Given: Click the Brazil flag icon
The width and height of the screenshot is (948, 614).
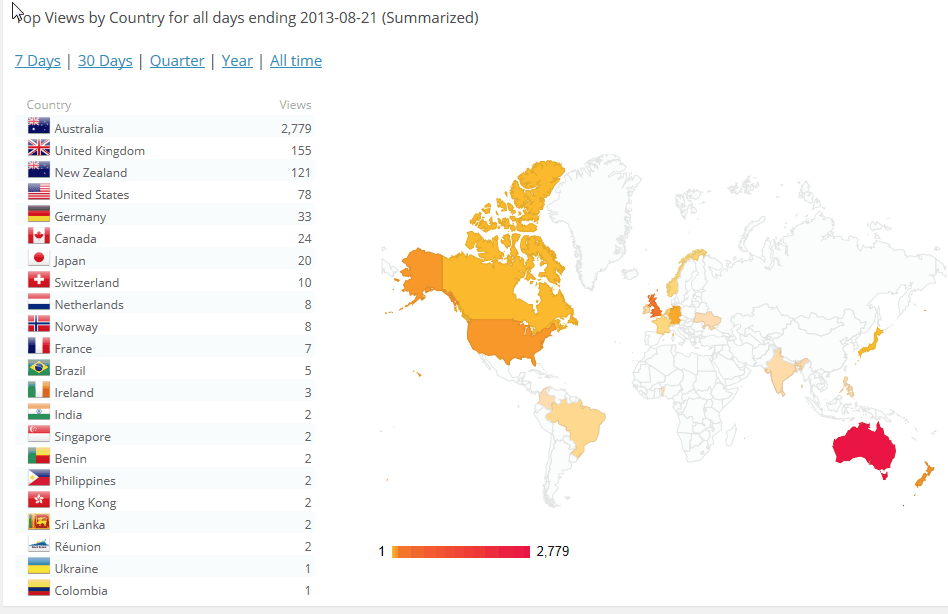Looking at the screenshot, I should 39,369.
